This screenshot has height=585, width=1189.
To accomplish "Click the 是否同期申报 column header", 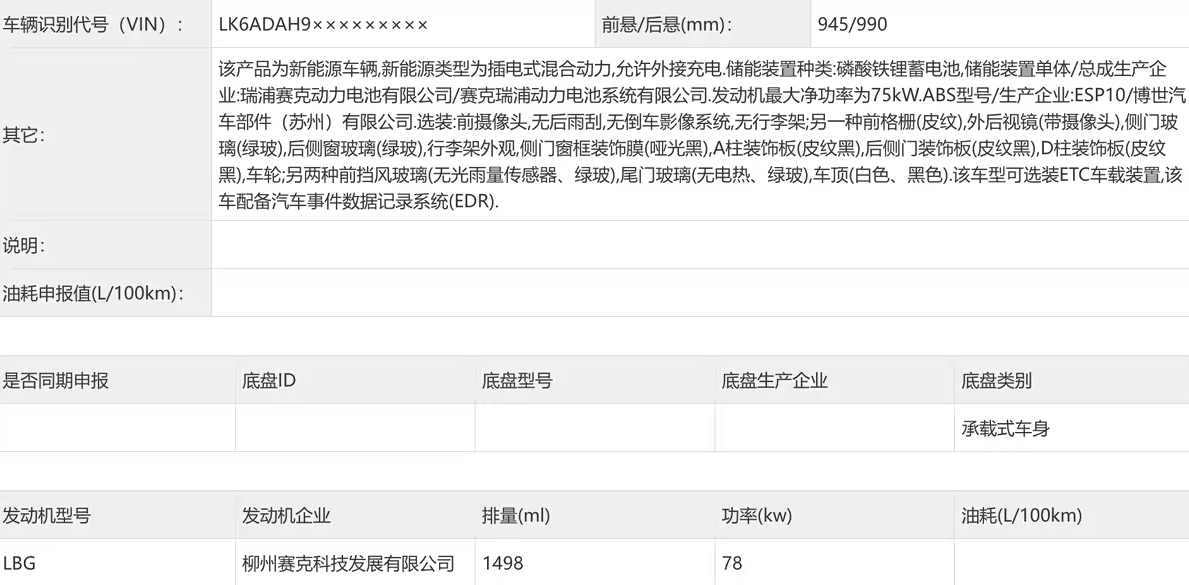I will [x=55, y=380].
